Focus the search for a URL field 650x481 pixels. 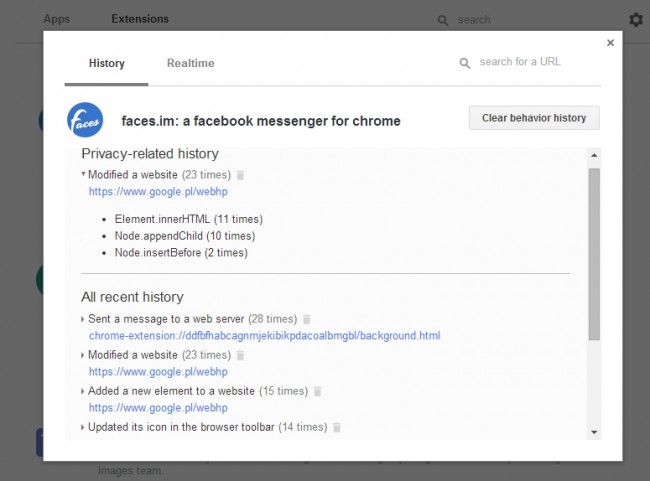click(520, 62)
